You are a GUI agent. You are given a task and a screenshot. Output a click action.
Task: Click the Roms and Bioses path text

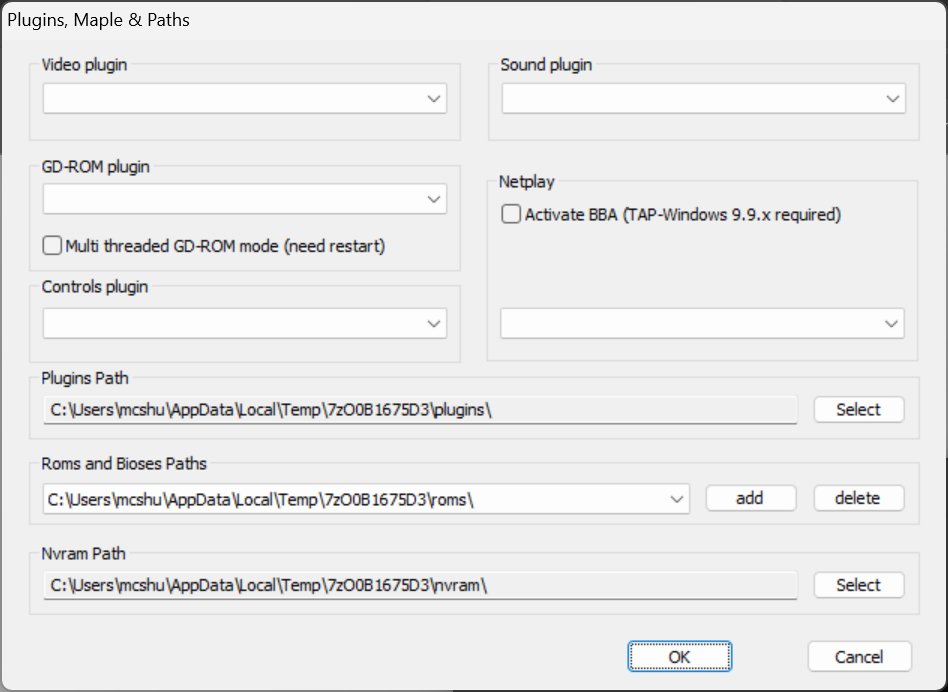point(261,500)
